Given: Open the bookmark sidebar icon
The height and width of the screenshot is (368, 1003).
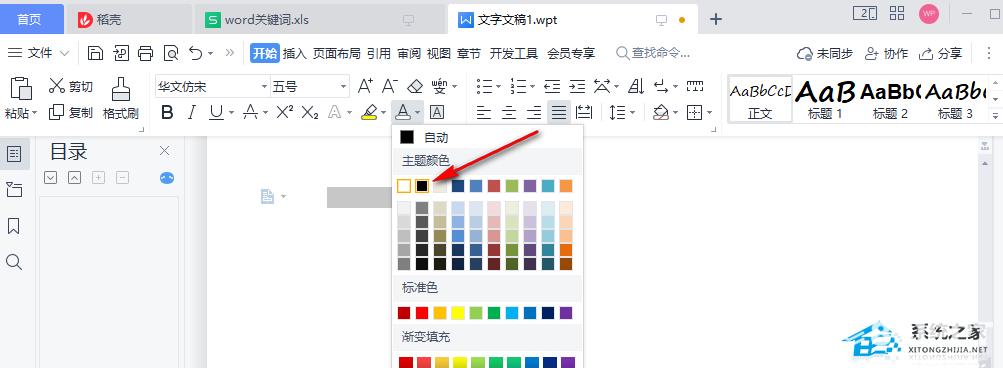Looking at the screenshot, I should pyautogui.click(x=13, y=226).
